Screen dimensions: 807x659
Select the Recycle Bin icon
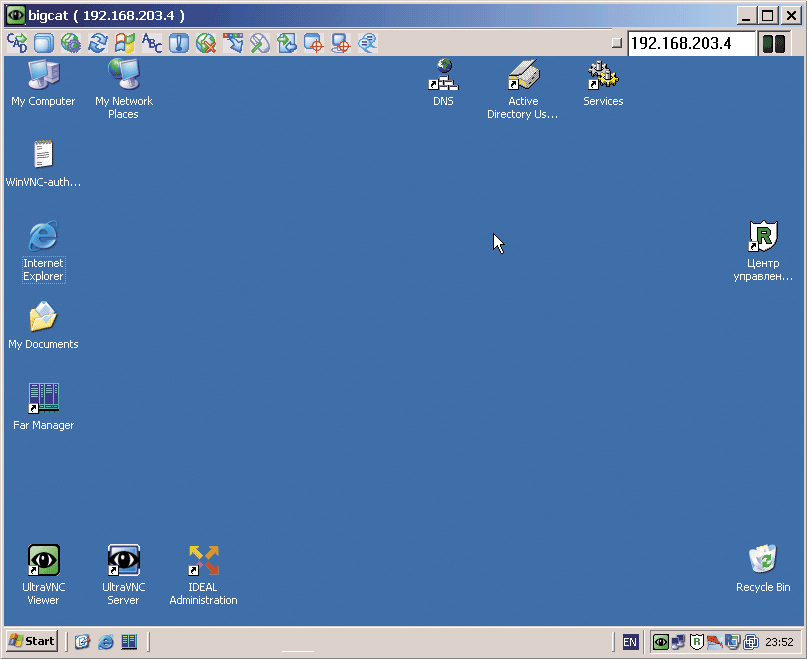coord(763,568)
